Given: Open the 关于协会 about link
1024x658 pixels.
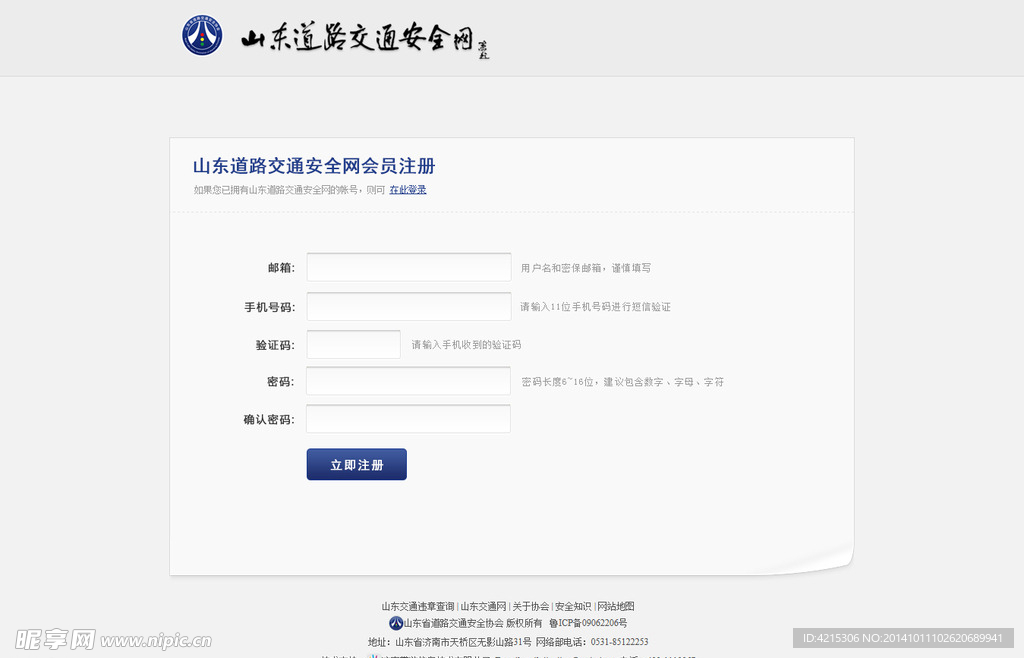Looking at the screenshot, I should coord(530,606).
